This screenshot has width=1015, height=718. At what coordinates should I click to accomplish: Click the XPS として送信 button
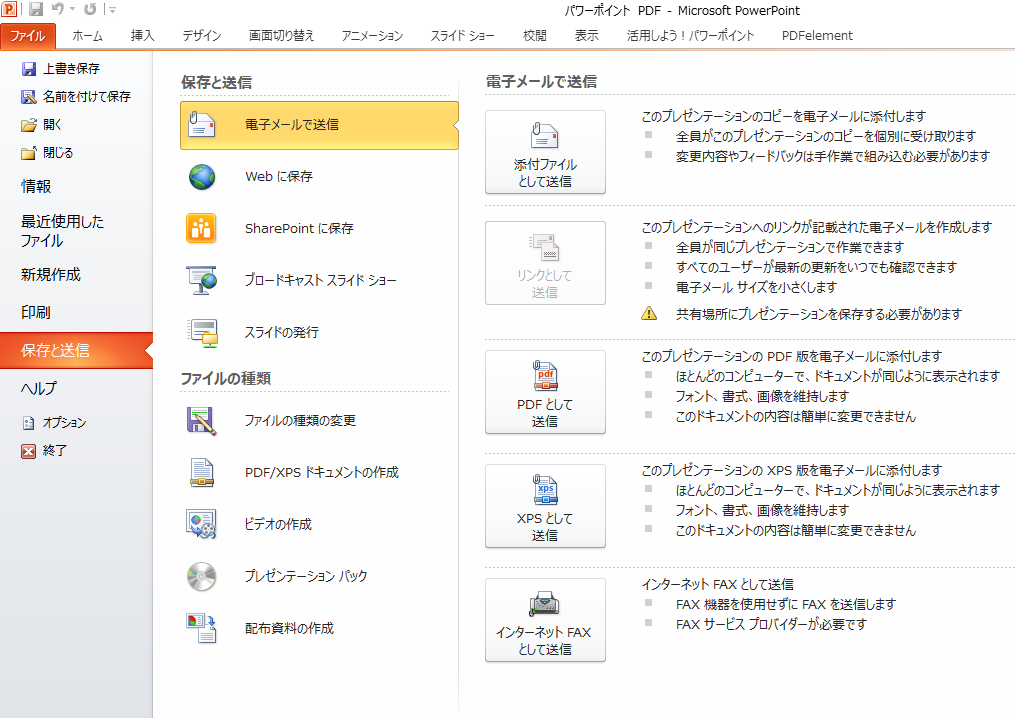click(545, 506)
